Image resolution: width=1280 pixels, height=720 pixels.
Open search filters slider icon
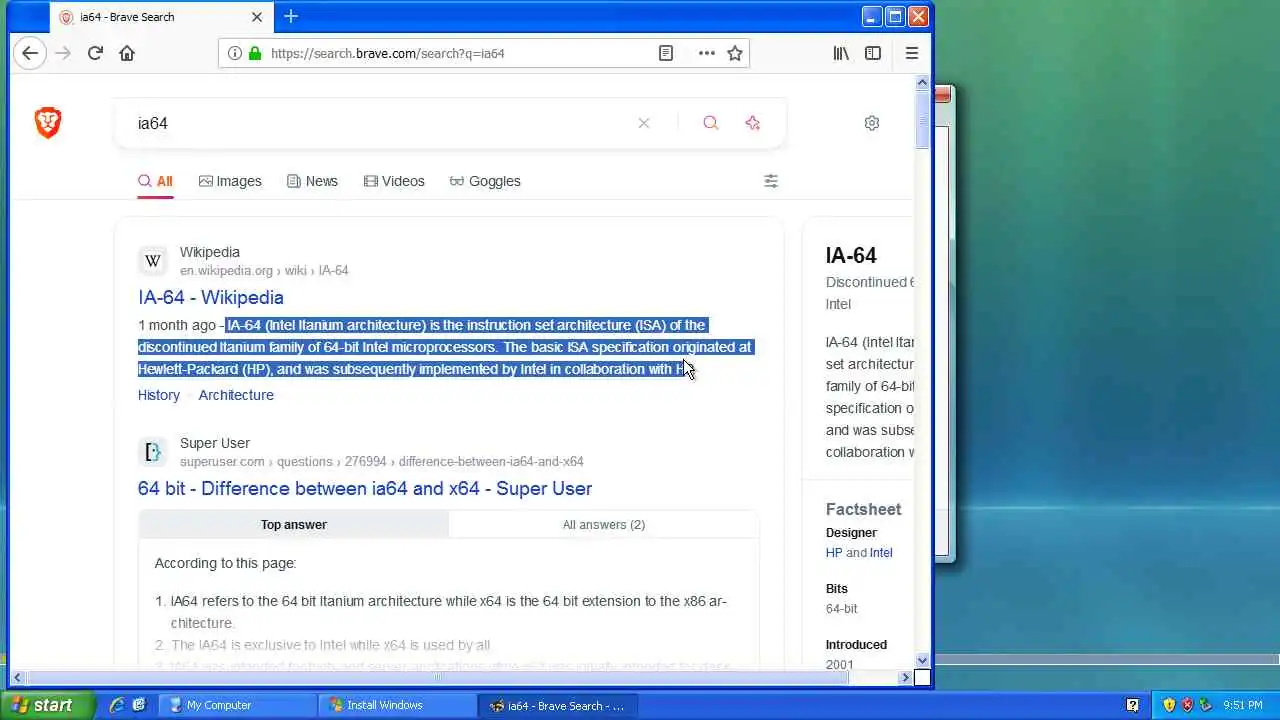tap(771, 181)
